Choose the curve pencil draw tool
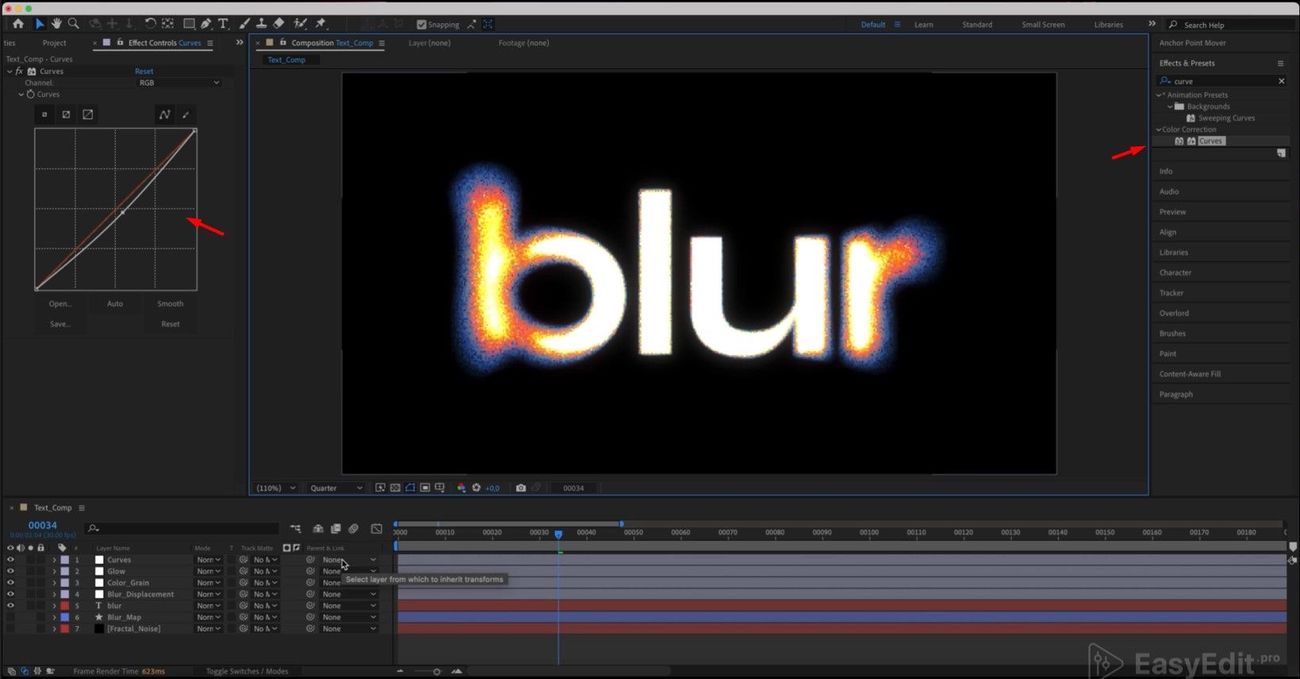 coord(186,114)
